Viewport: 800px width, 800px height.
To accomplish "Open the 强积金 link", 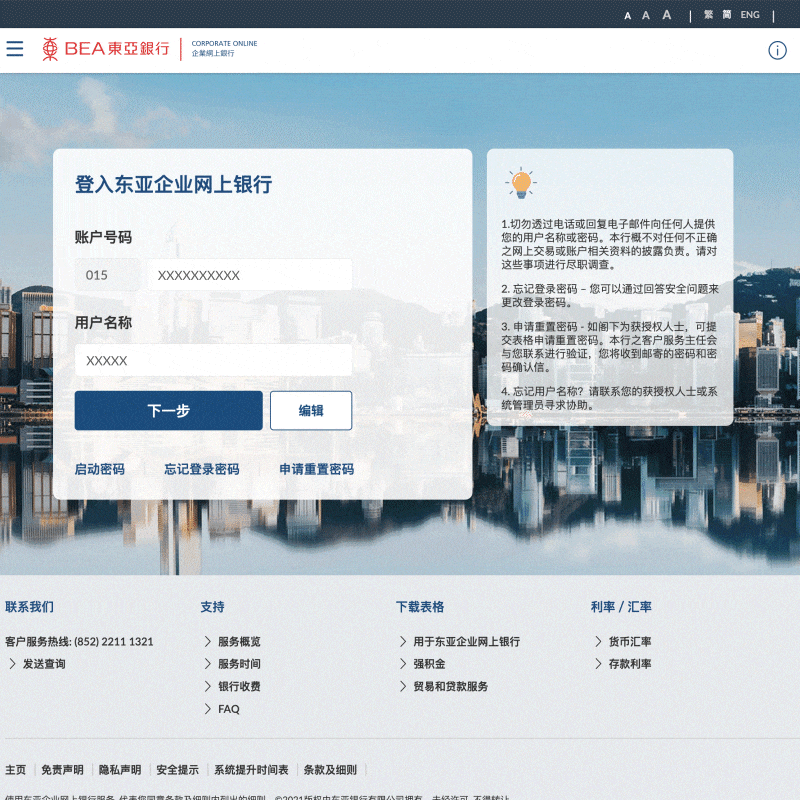I will pyautogui.click(x=429, y=664).
